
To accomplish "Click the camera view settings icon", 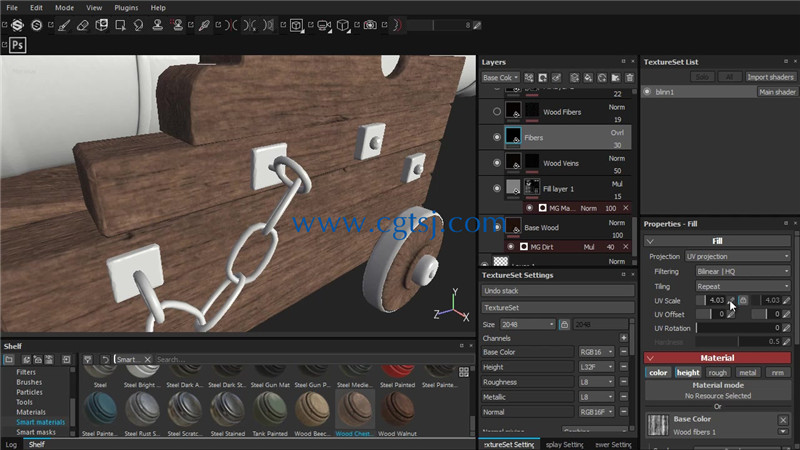I will pos(323,25).
